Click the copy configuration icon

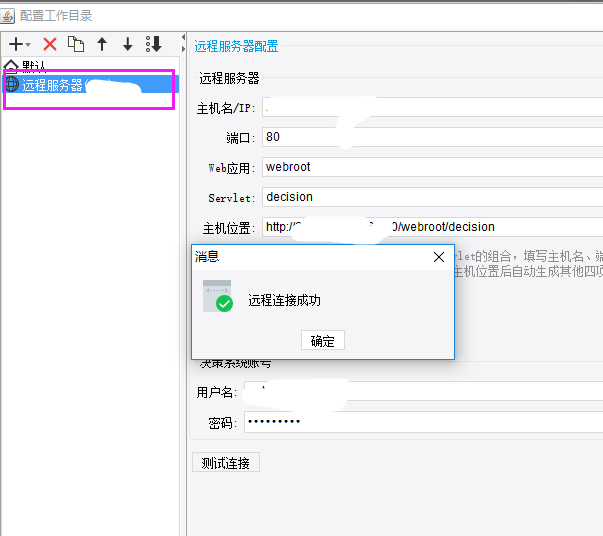pos(76,44)
